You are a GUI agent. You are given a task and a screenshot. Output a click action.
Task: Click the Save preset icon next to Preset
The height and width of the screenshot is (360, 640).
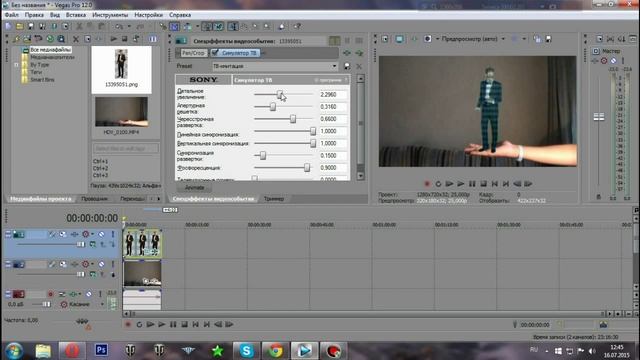[347, 66]
